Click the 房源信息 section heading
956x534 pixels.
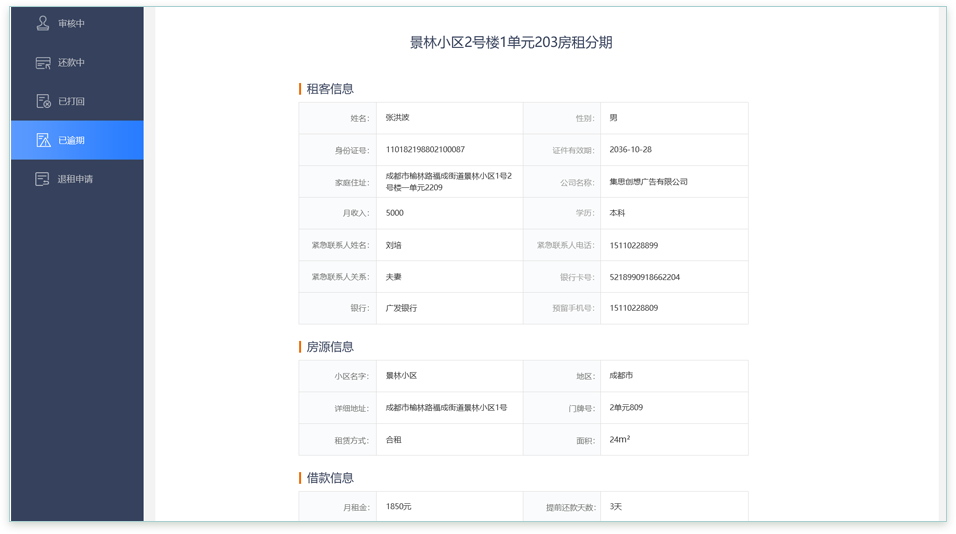point(329,347)
